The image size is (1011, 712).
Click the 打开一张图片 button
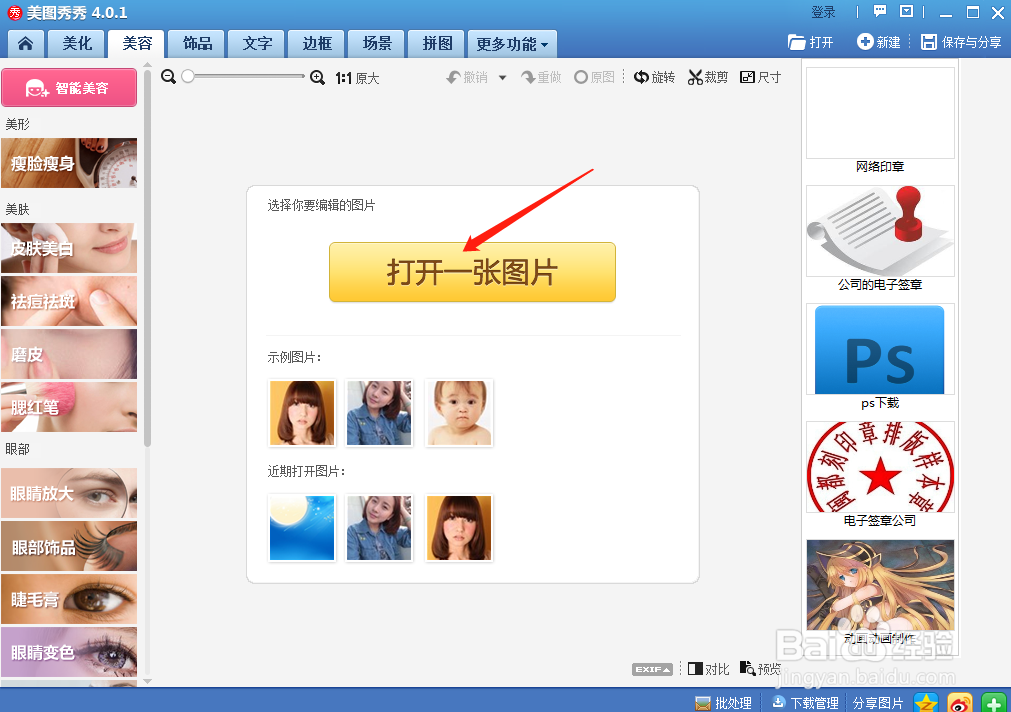[x=473, y=272]
